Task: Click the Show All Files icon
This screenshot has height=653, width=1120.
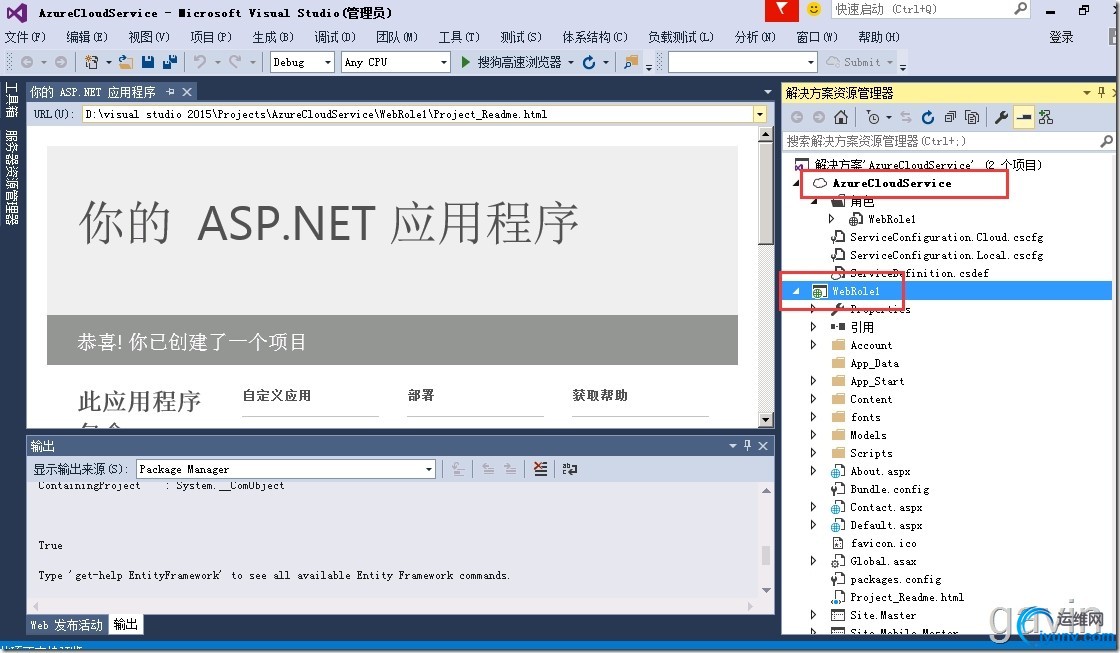Action: pos(972,117)
